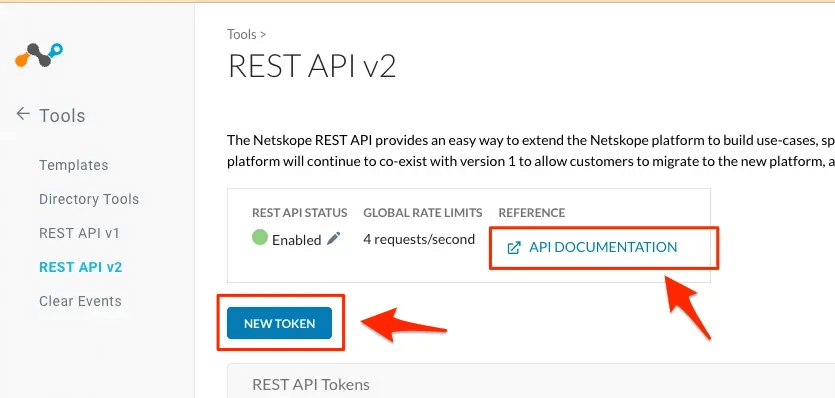Open Clear Events in the sidebar
The width and height of the screenshot is (835, 398).
[x=80, y=301]
